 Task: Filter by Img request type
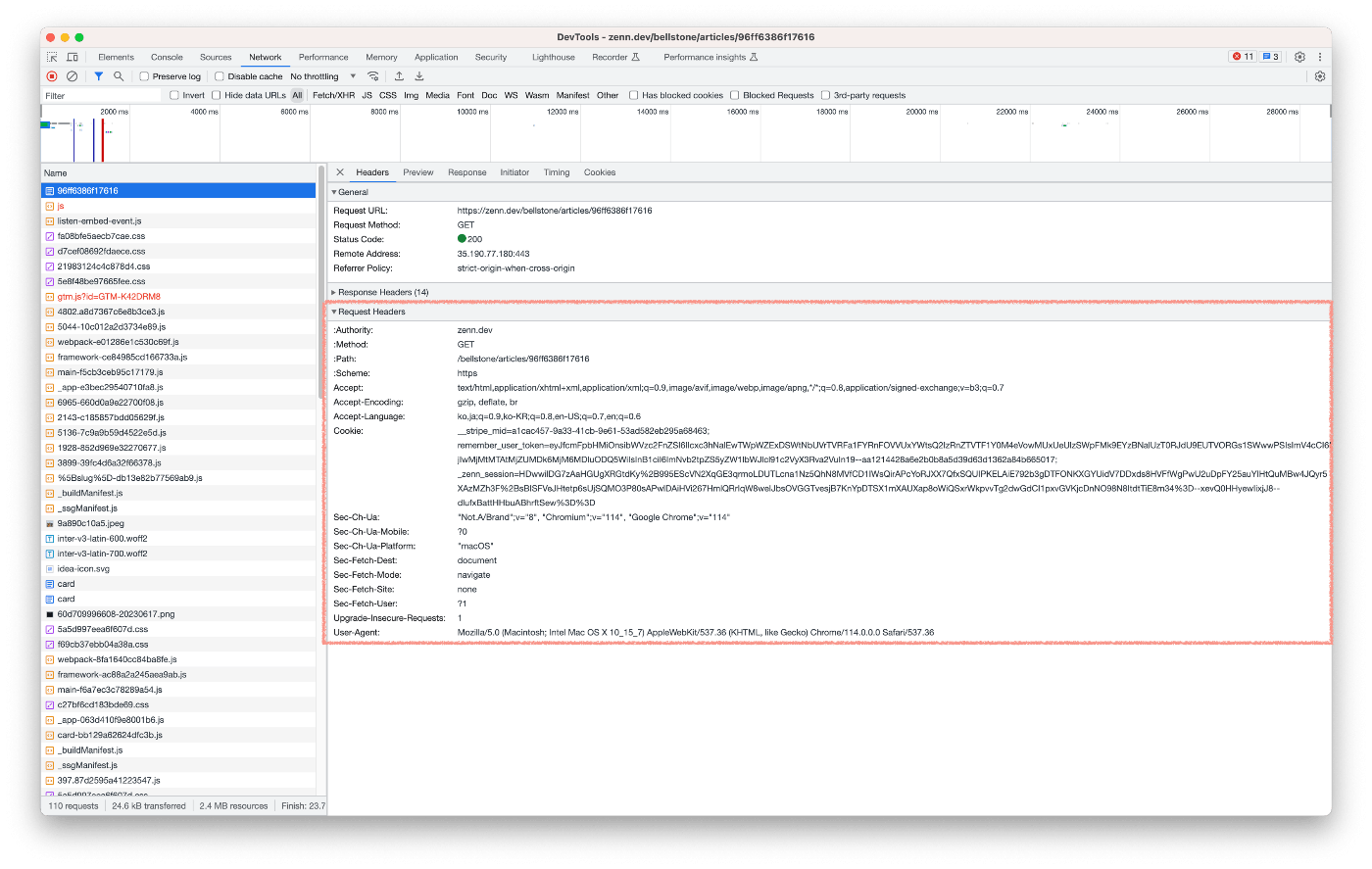click(412, 95)
